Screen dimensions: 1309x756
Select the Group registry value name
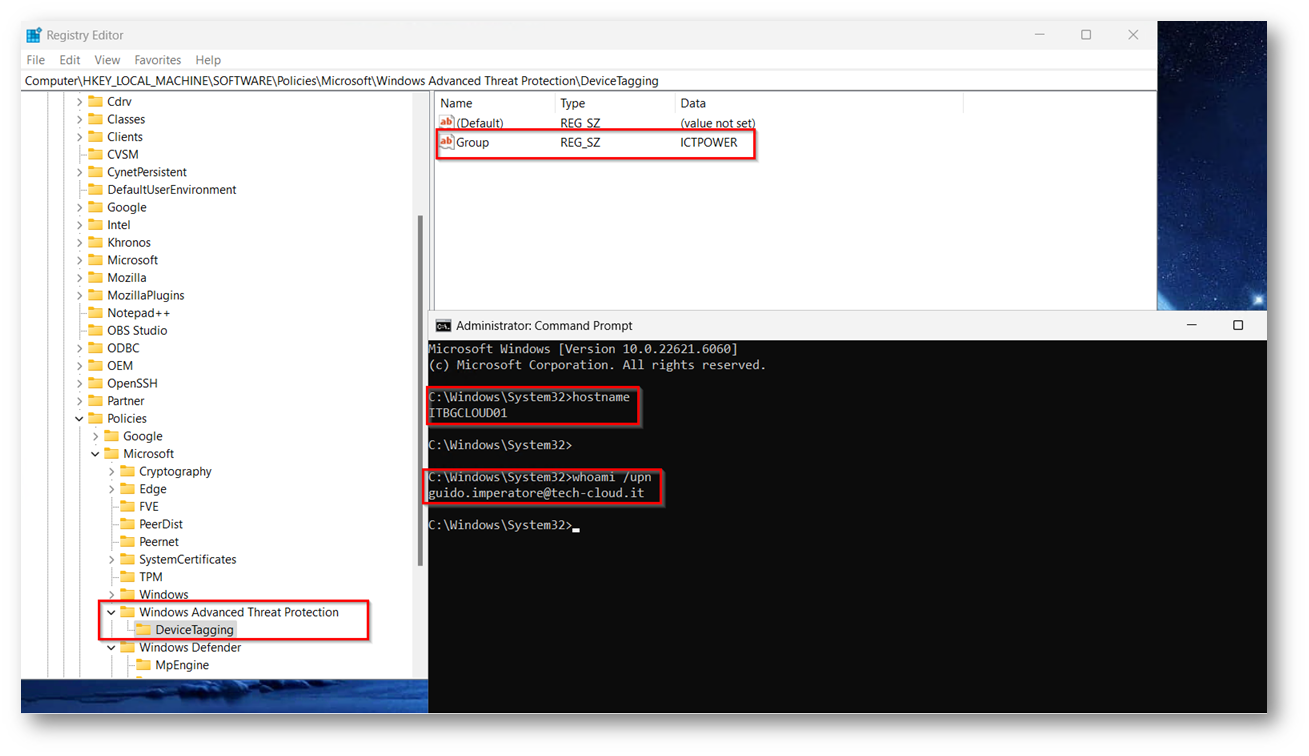pos(473,142)
